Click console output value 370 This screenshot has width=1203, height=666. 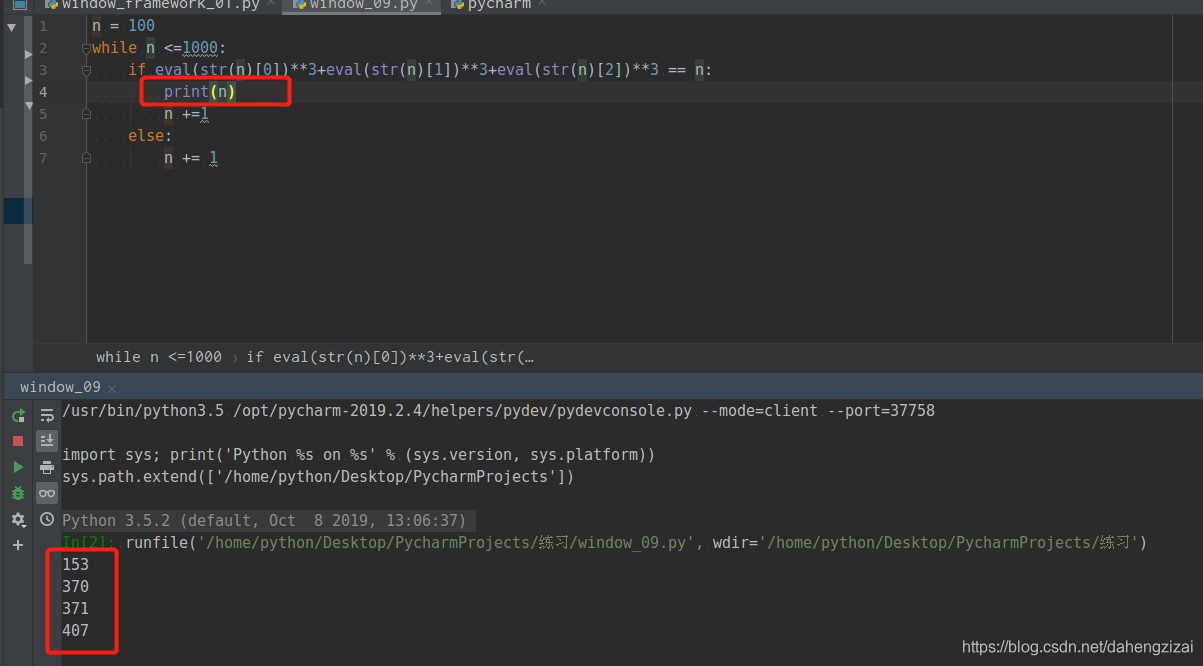(x=75, y=586)
